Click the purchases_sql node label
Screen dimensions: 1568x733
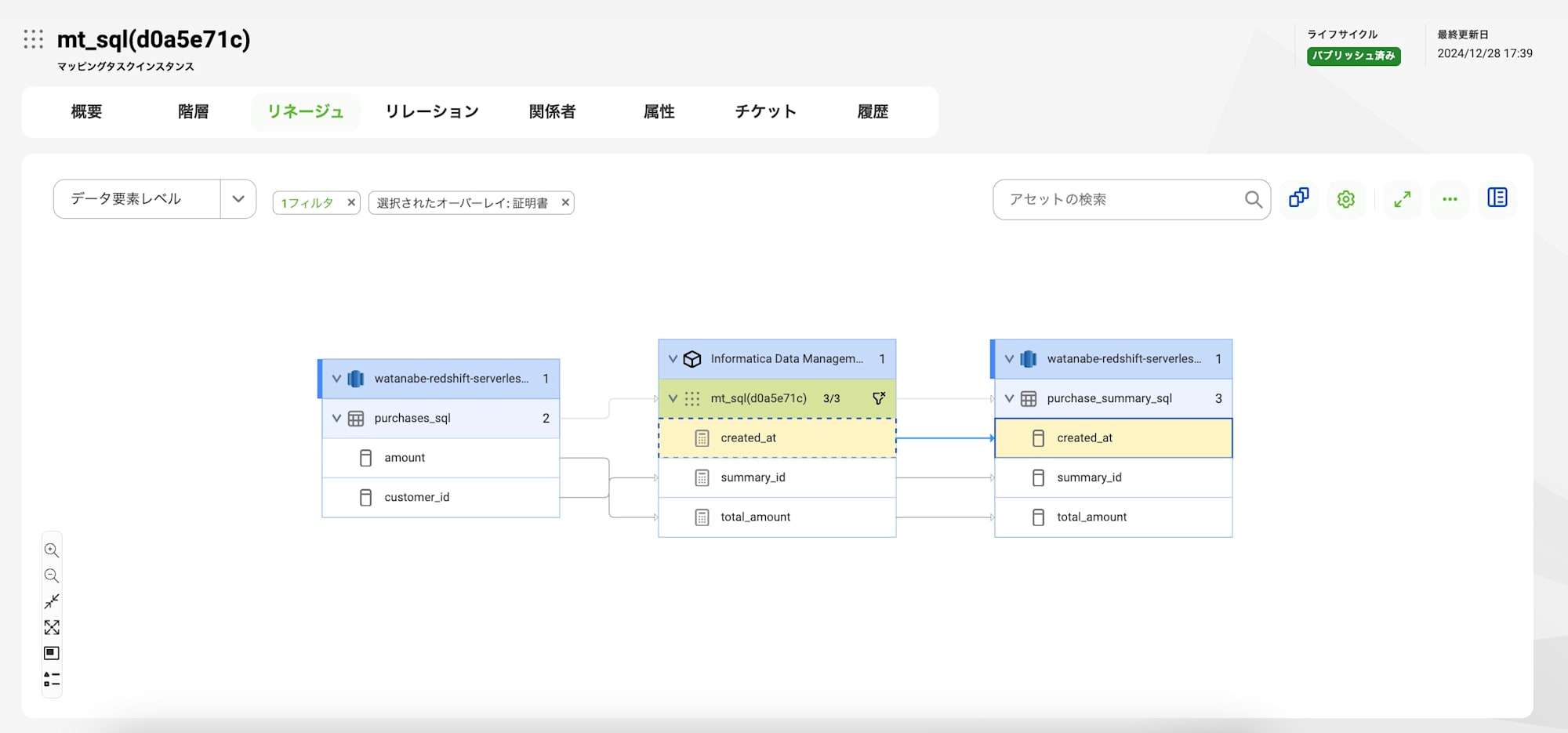[x=412, y=418]
